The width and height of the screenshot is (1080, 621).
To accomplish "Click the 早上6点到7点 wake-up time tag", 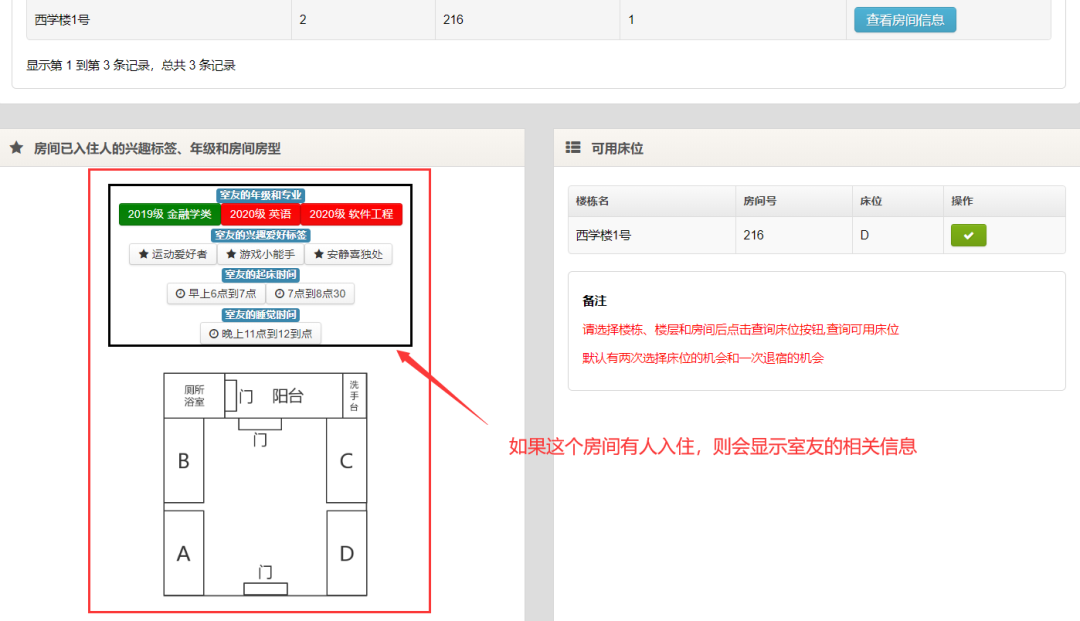I will pyautogui.click(x=216, y=293).
